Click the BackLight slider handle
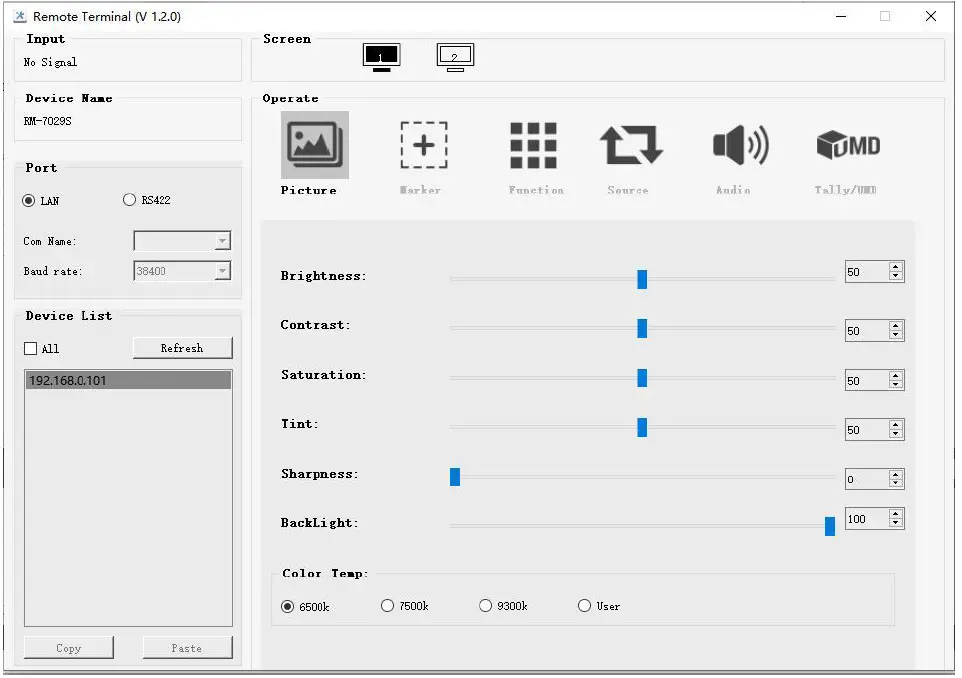 click(x=829, y=526)
